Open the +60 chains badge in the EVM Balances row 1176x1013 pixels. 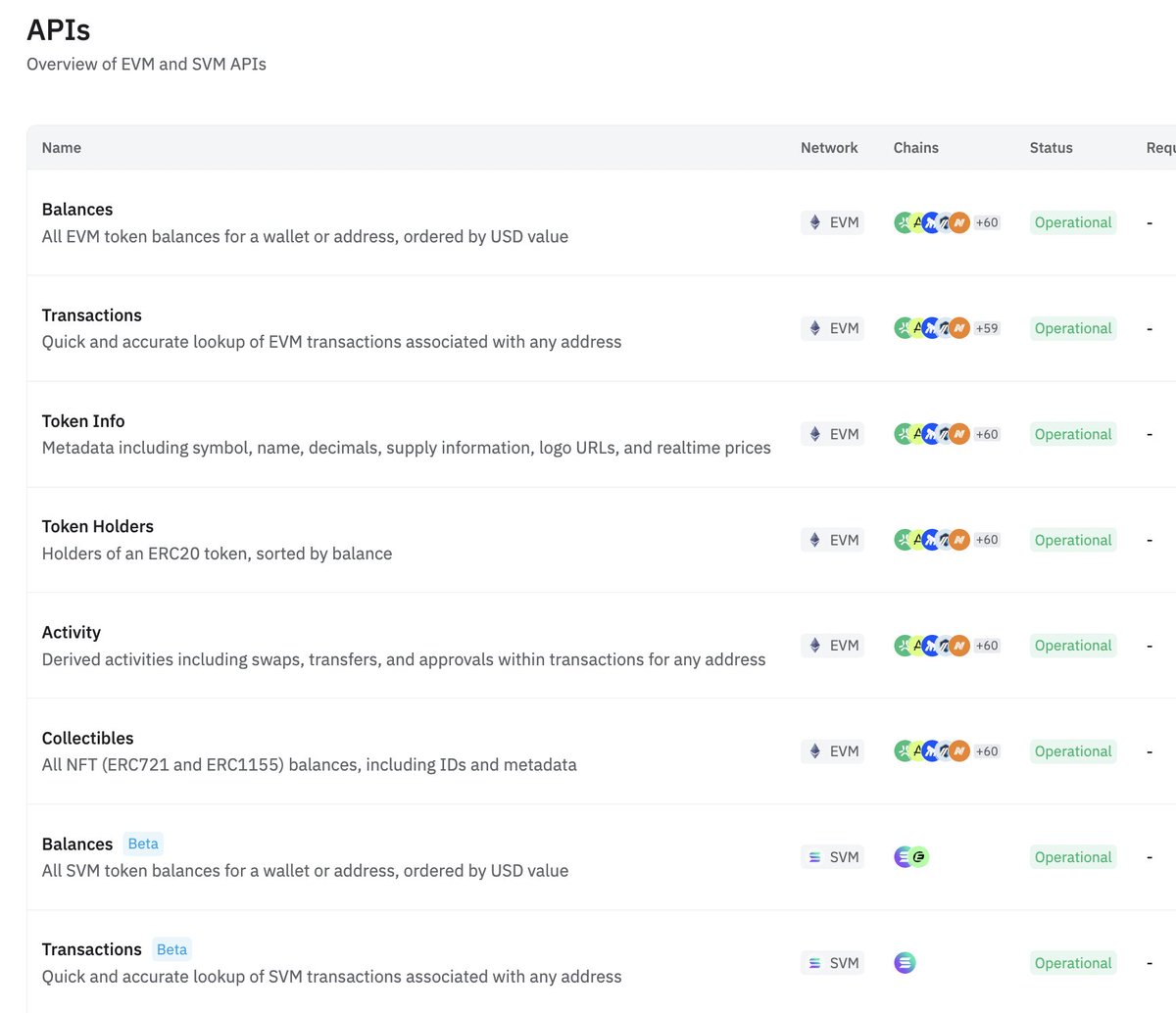coord(987,222)
